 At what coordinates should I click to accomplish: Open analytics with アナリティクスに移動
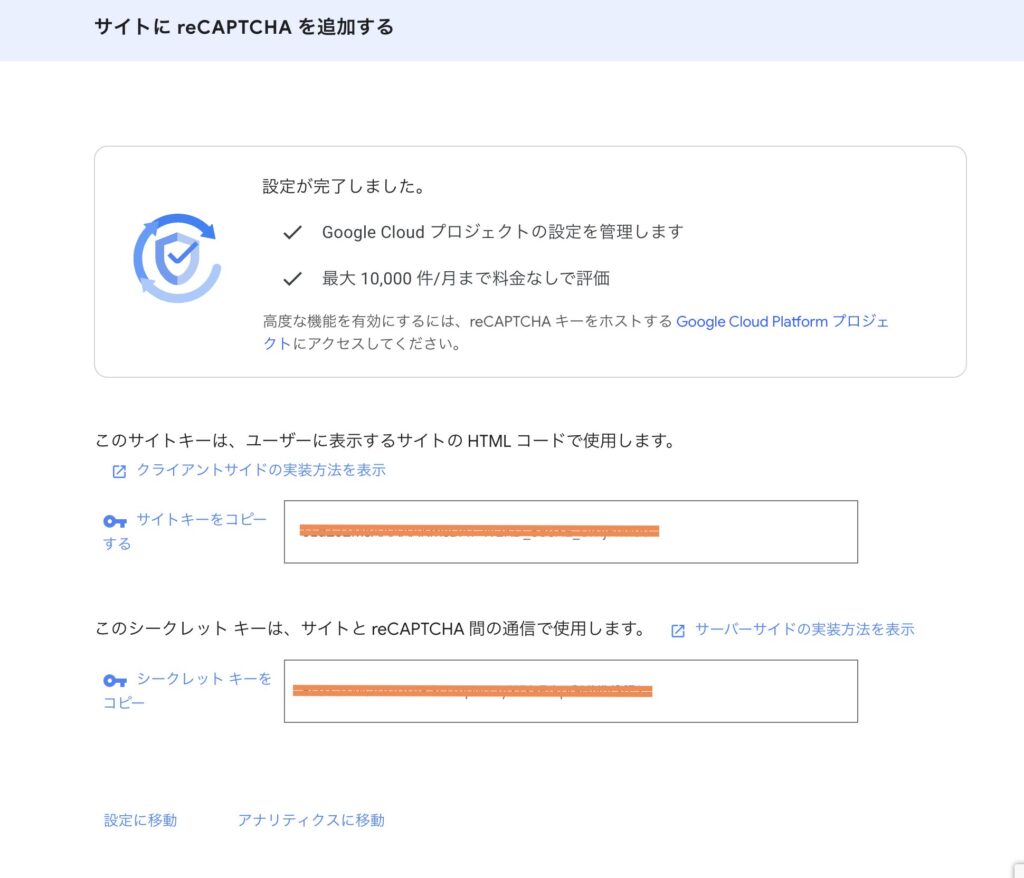click(x=310, y=820)
